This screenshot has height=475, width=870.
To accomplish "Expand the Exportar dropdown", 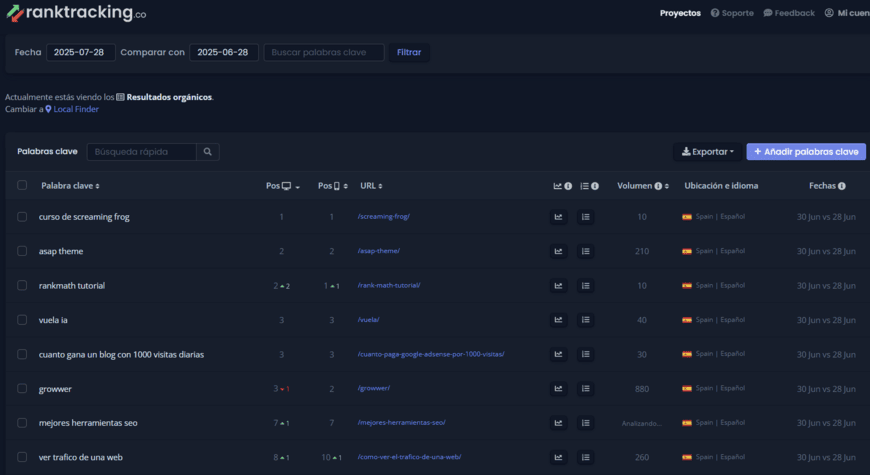I will (708, 152).
